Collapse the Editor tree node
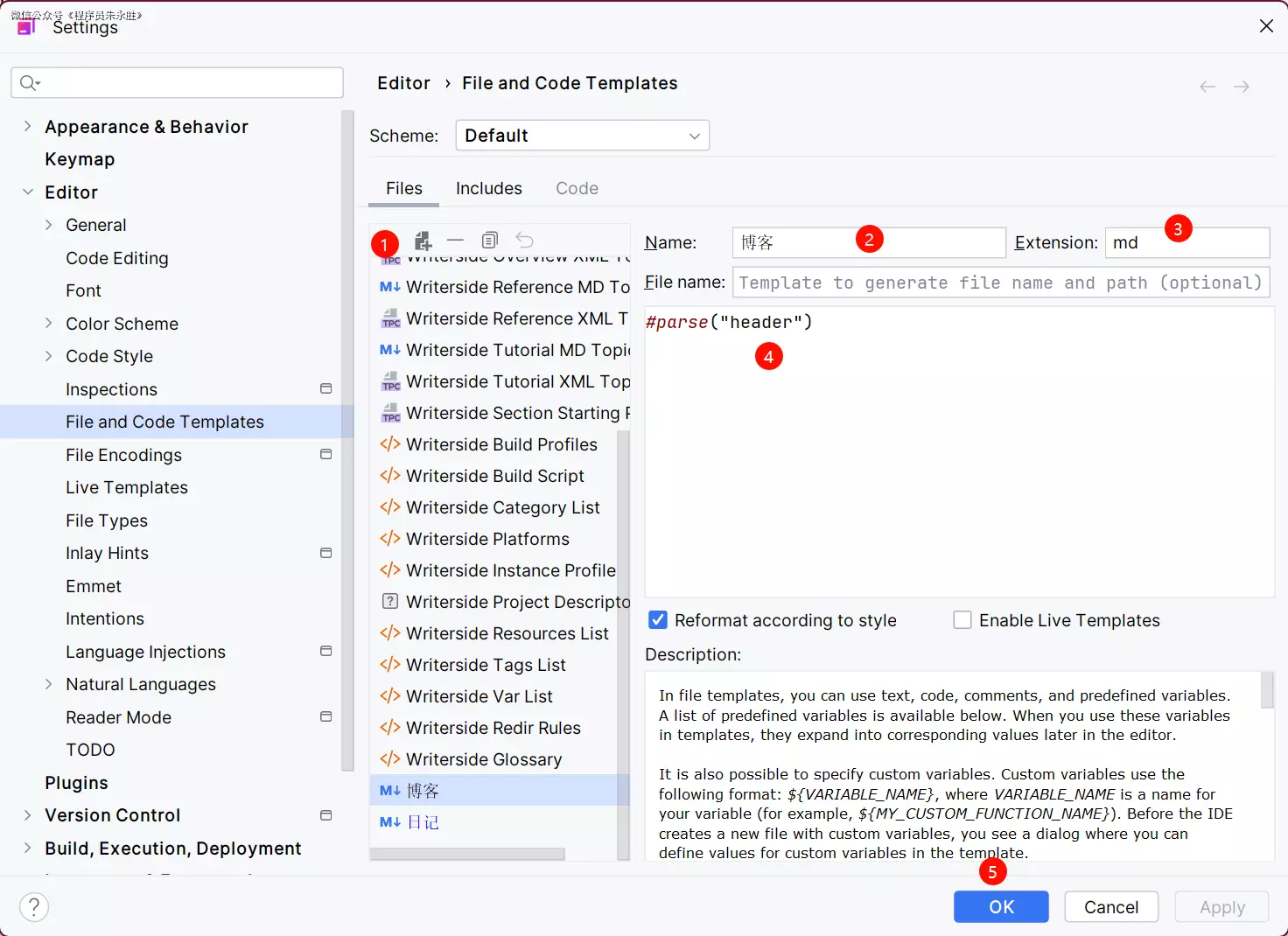The width and height of the screenshot is (1288, 936). (x=28, y=192)
